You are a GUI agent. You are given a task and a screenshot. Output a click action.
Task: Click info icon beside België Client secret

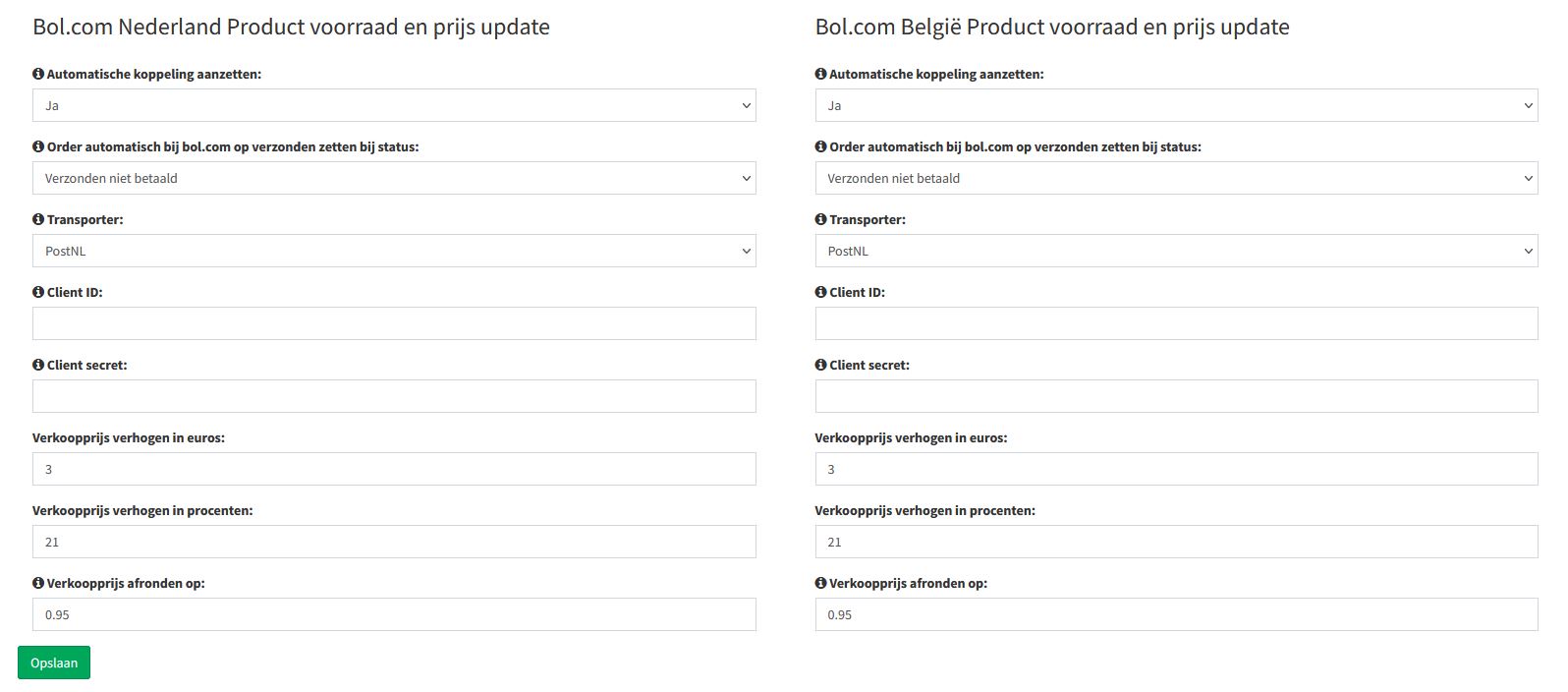pos(820,365)
